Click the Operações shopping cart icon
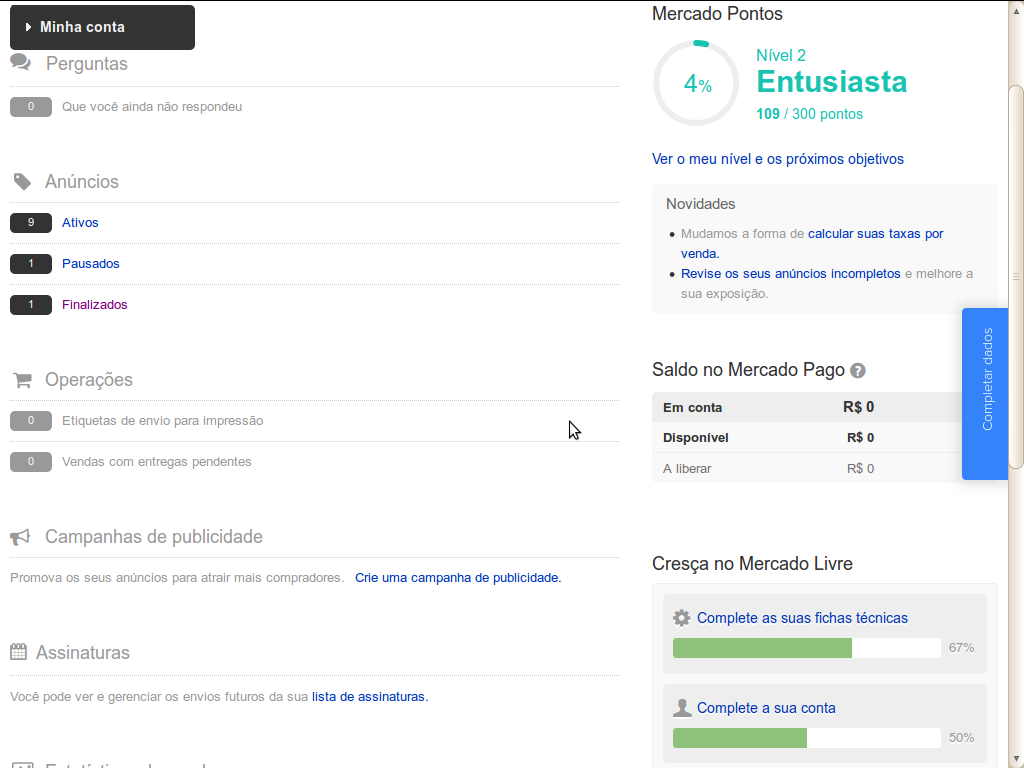Image resolution: width=1024 pixels, height=768 pixels. point(22,380)
